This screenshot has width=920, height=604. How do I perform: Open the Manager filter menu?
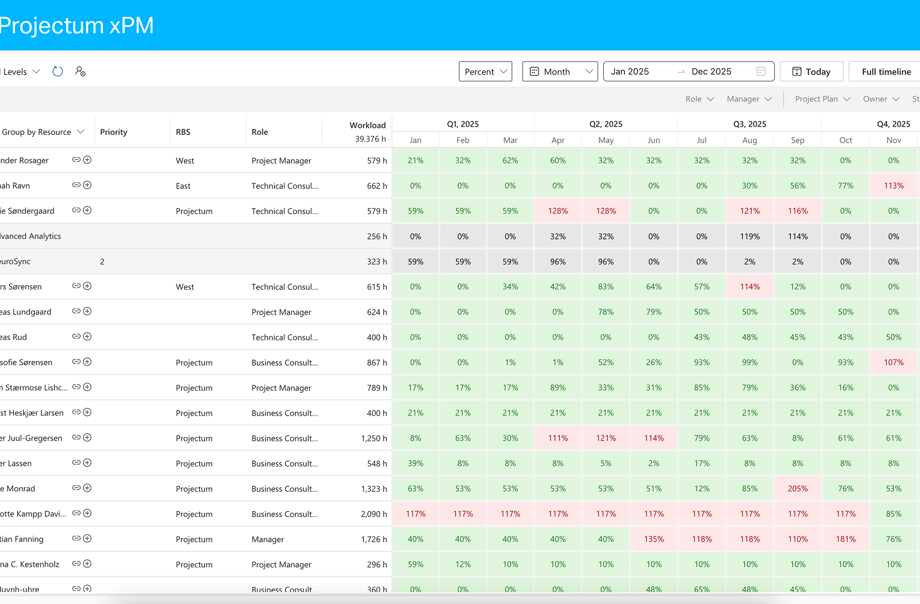(x=749, y=99)
